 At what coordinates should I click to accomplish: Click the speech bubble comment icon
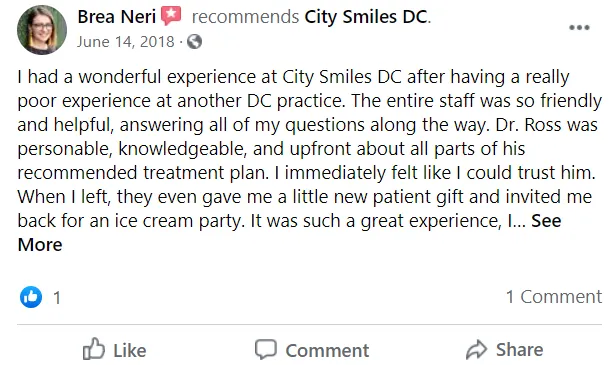pyautogui.click(x=266, y=349)
